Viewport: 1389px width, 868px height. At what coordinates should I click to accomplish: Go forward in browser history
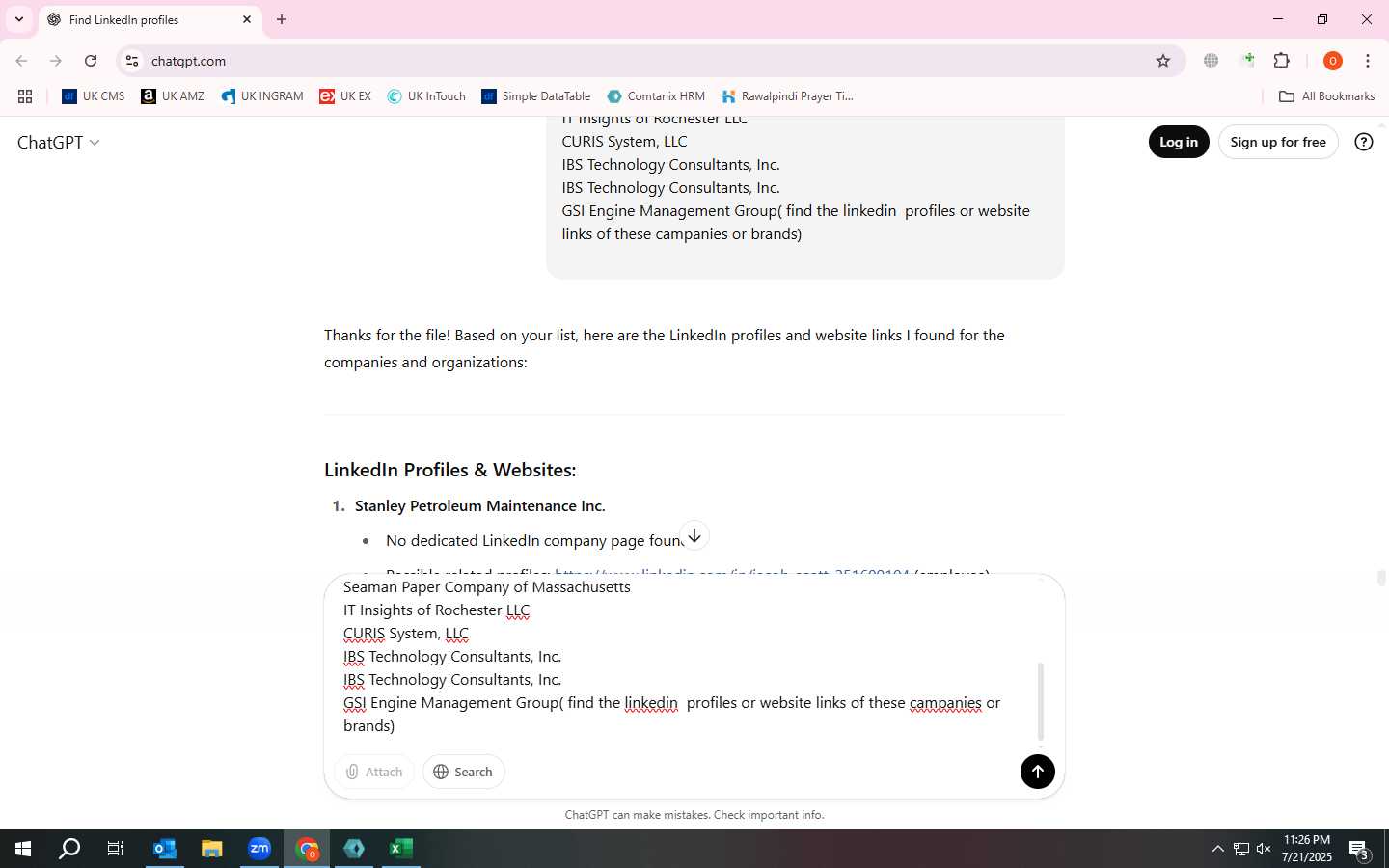pyautogui.click(x=56, y=61)
